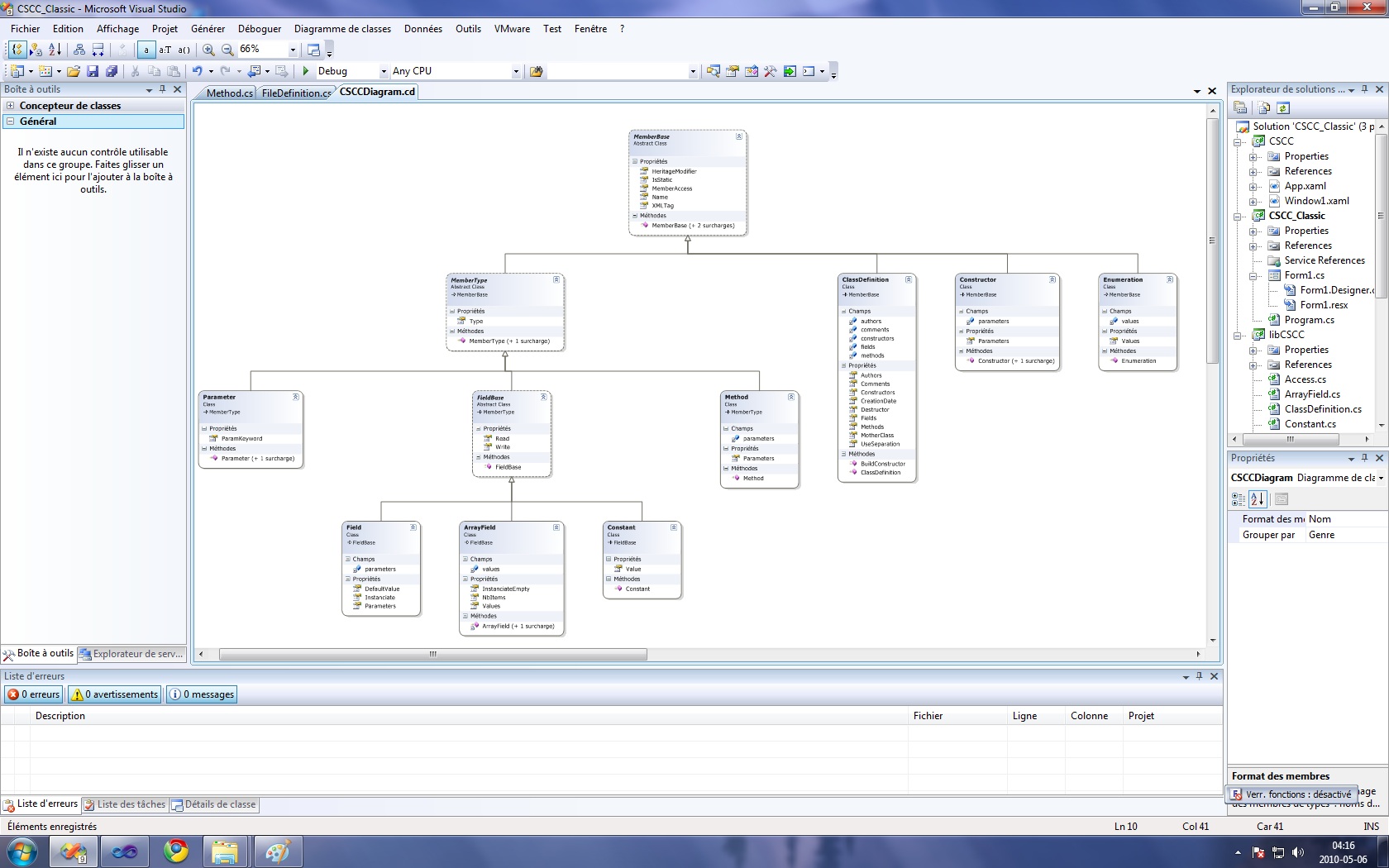Open the Générer menu

pos(208,28)
